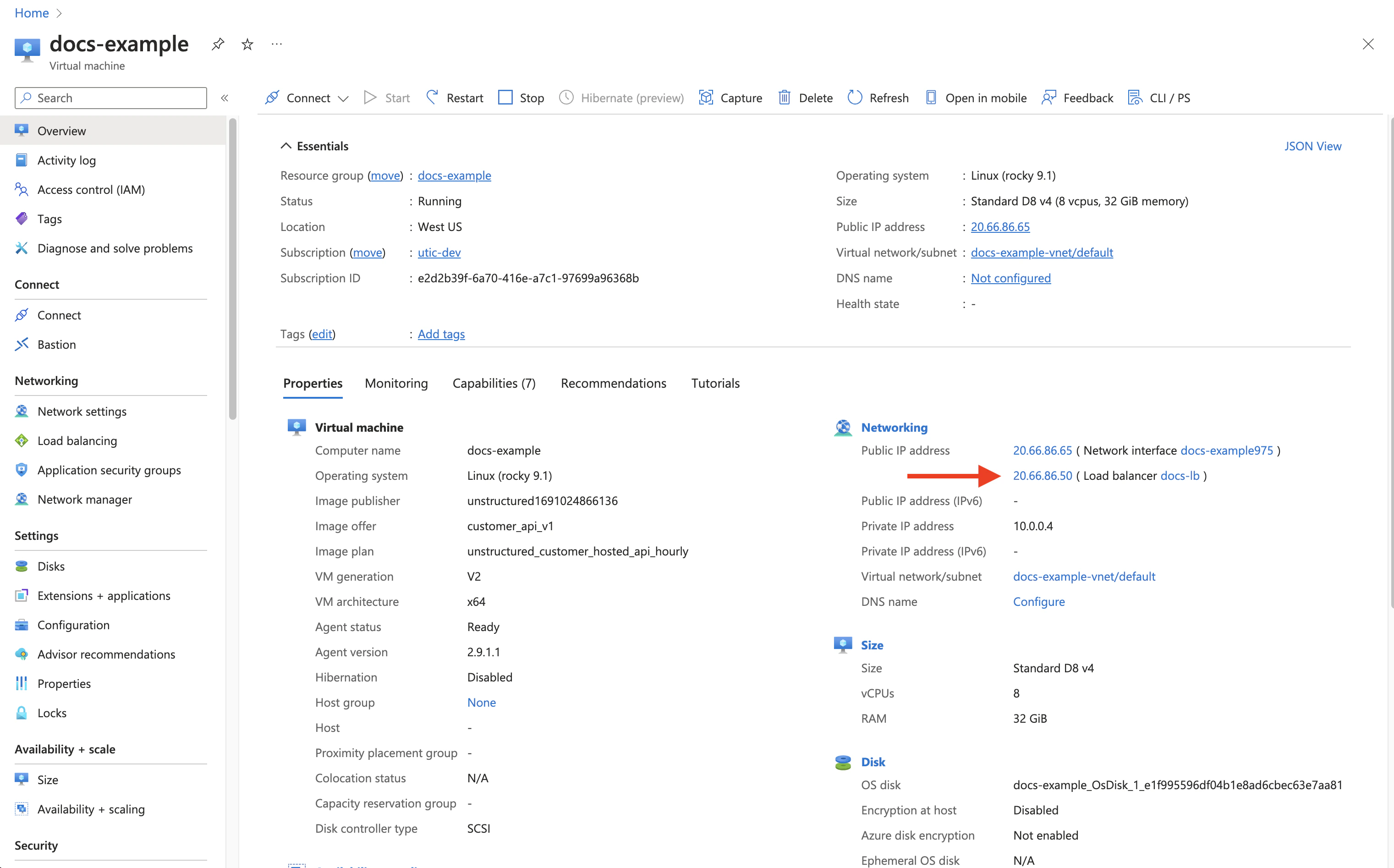
Task: Switch to the Monitoring tab
Action: (396, 383)
